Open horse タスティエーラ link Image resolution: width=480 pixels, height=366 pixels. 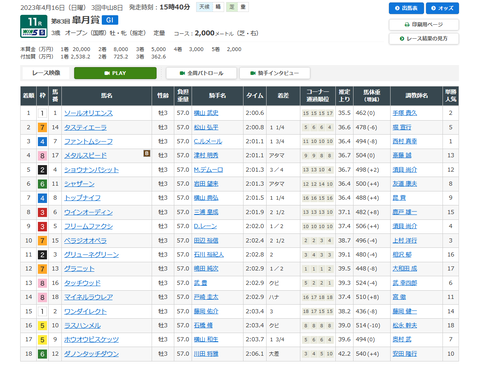pyautogui.click(x=85, y=127)
